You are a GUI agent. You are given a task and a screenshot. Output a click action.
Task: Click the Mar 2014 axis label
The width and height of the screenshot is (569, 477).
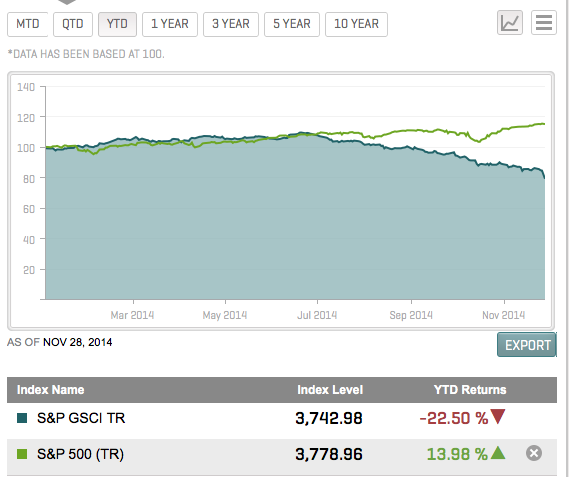pyautogui.click(x=132, y=315)
